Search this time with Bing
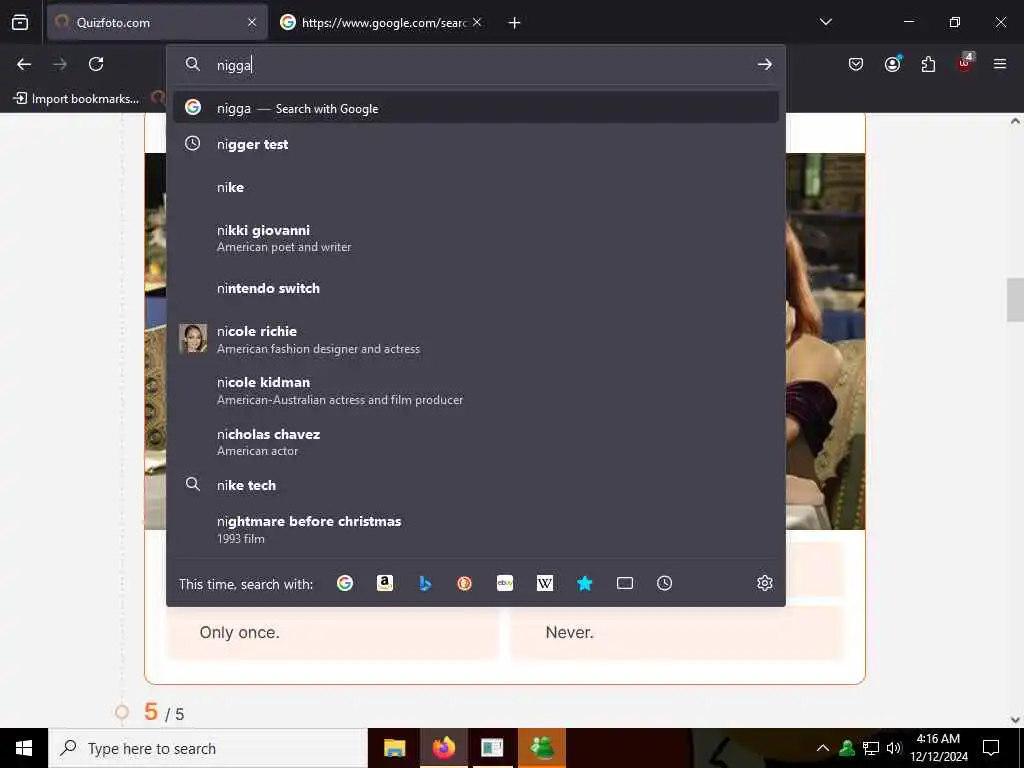Image resolution: width=1024 pixels, height=768 pixels. coord(425,583)
